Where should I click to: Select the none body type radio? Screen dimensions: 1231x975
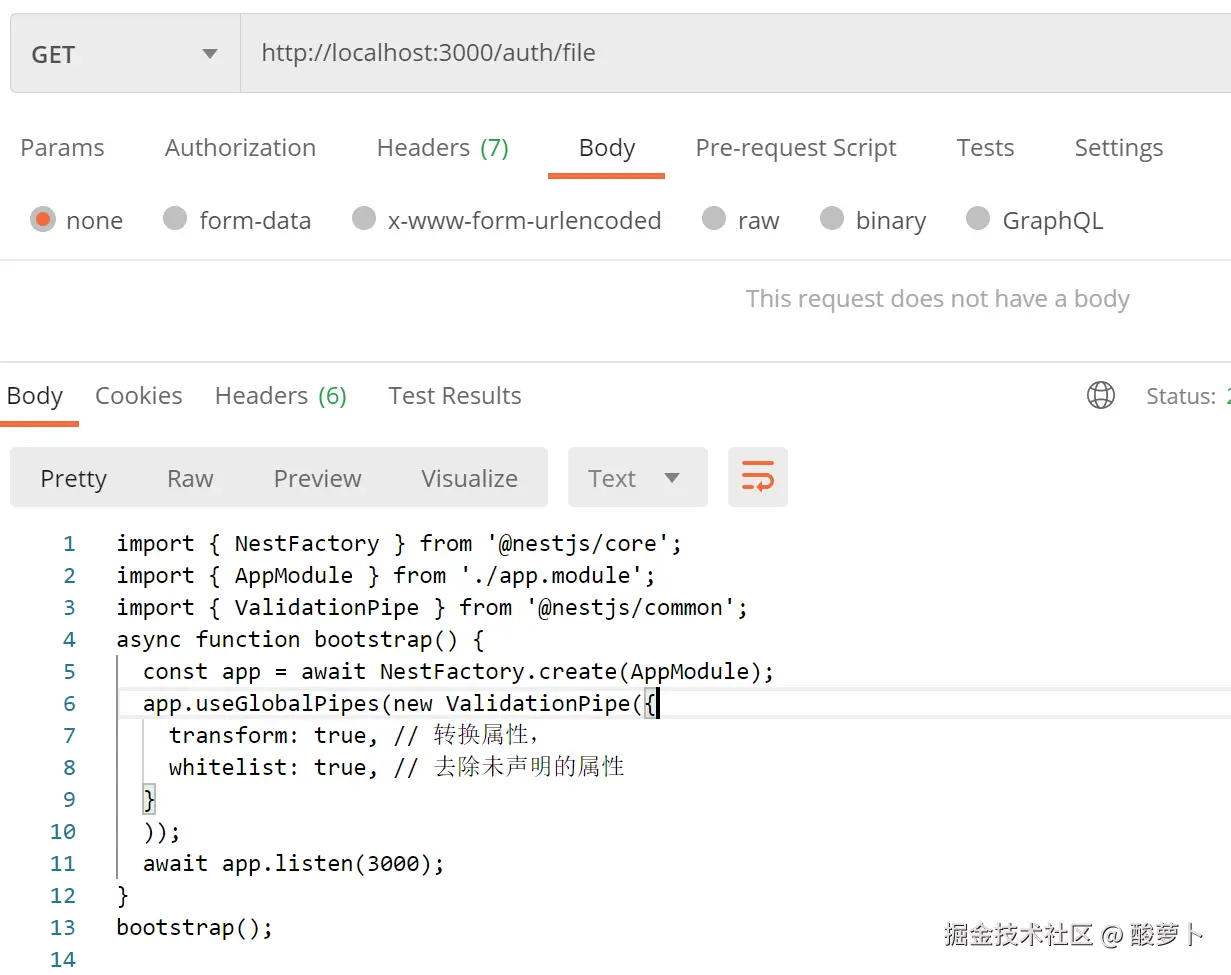click(x=42, y=219)
